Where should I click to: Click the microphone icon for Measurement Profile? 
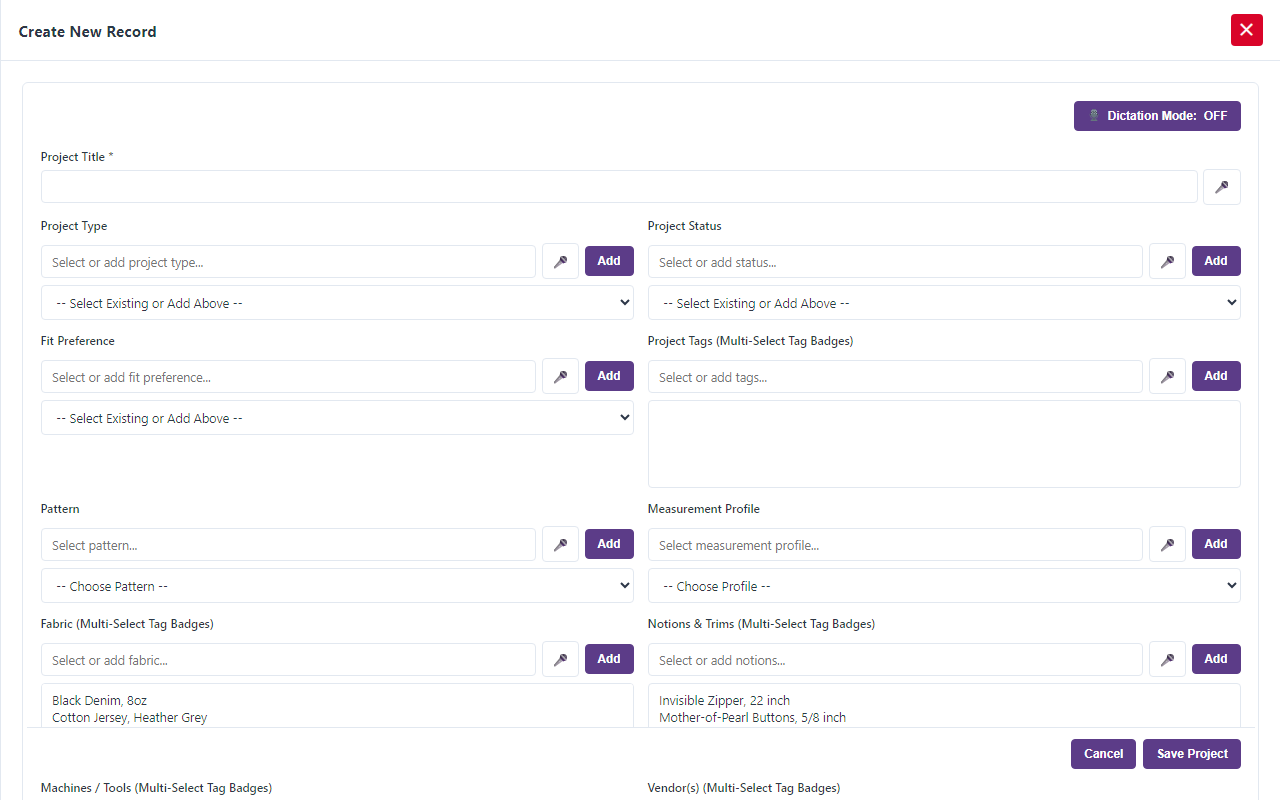(1167, 544)
